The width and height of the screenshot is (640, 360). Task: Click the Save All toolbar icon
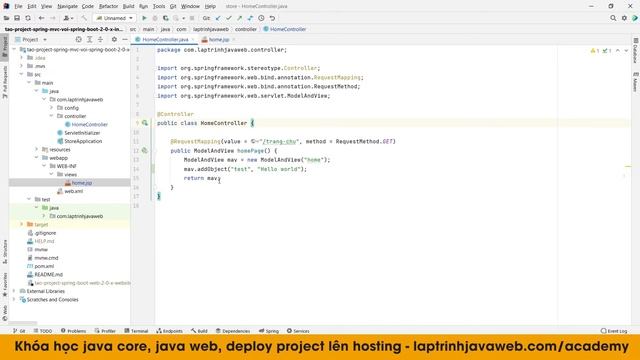(x=17, y=18)
